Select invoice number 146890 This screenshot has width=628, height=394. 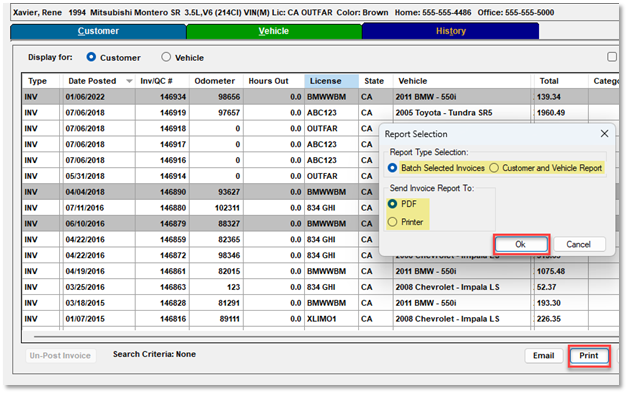173,192
